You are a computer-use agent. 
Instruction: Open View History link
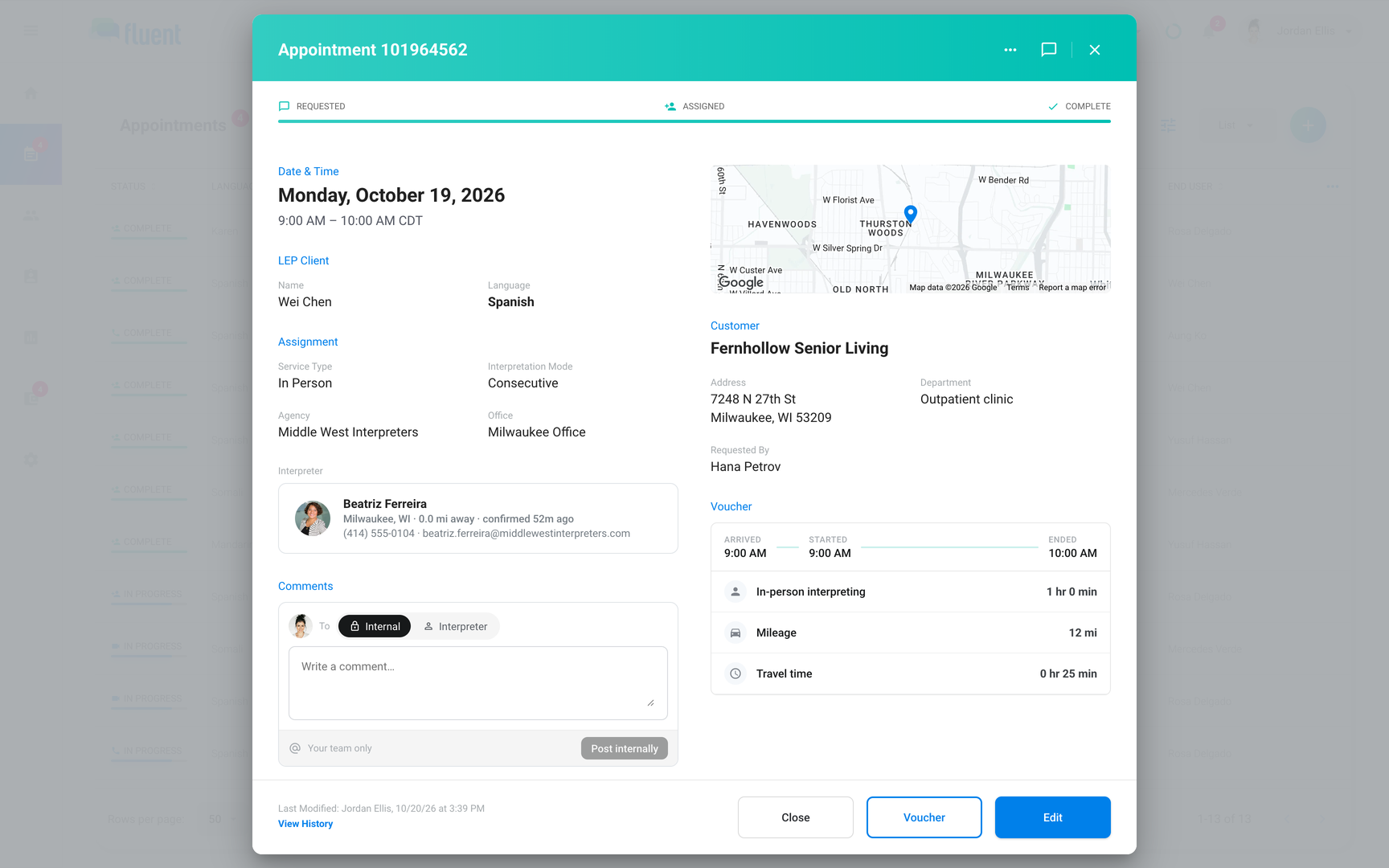pos(305,824)
